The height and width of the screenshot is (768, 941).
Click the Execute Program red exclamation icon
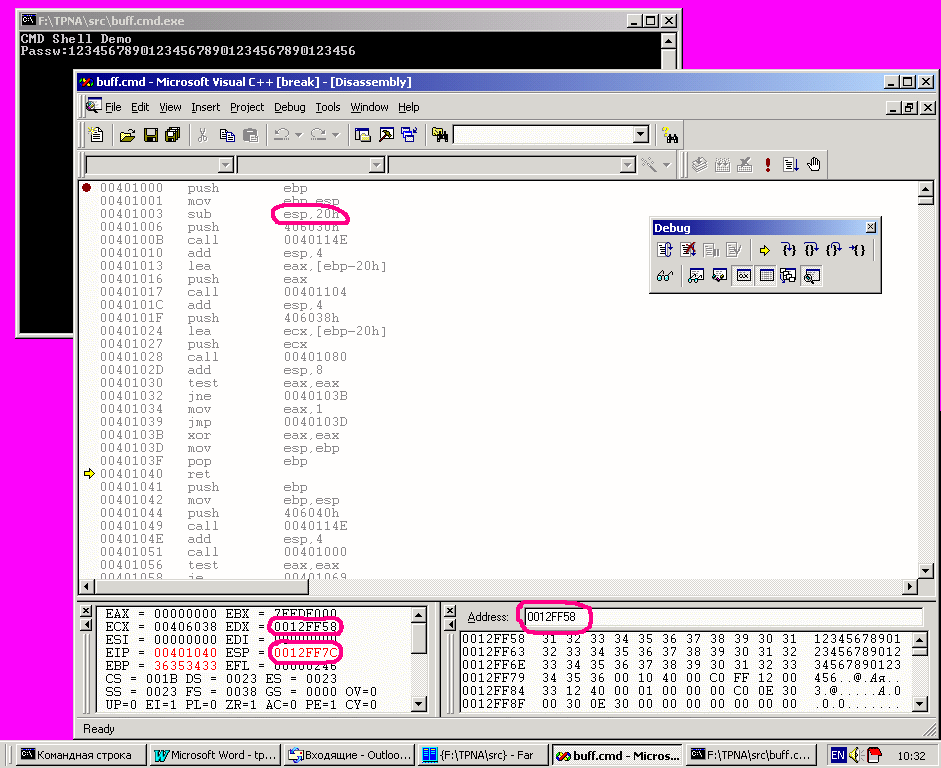coord(768,164)
